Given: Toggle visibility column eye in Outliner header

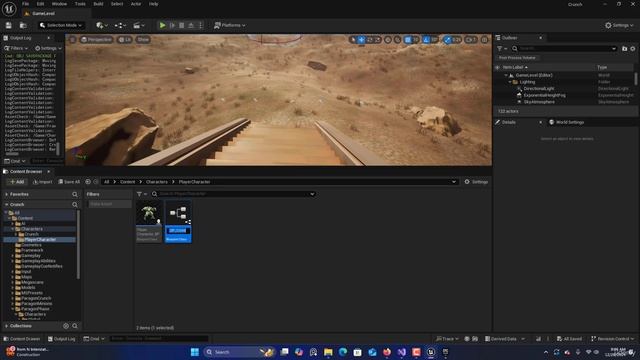Looking at the screenshot, I should click(x=497, y=67).
